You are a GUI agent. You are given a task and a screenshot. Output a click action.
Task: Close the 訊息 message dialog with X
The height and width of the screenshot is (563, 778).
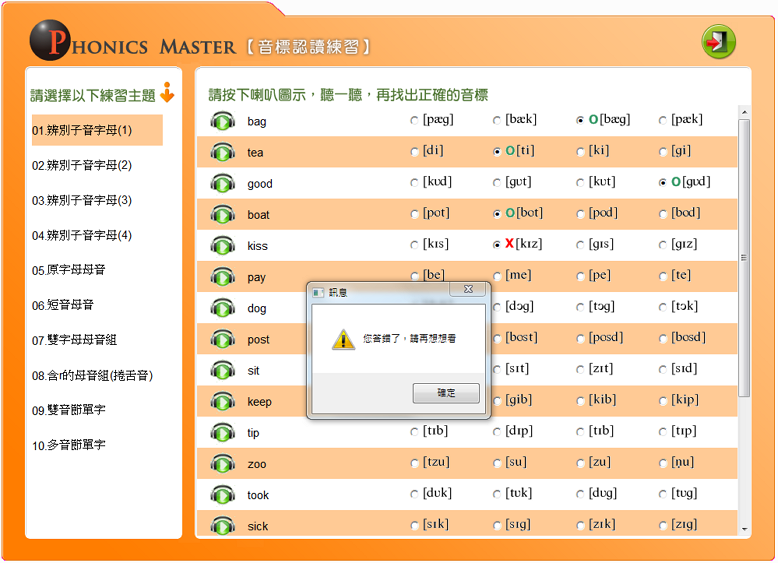tap(468, 289)
